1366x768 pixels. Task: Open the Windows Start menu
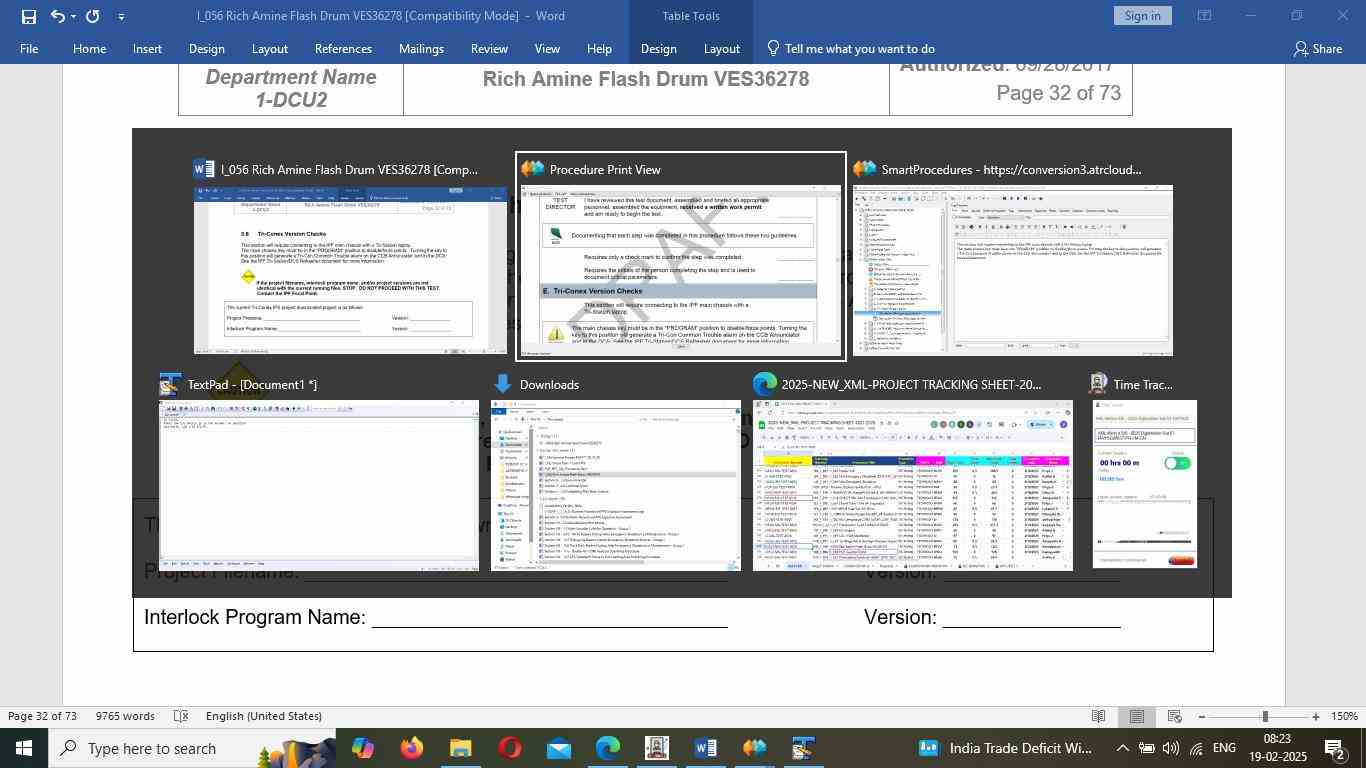(x=24, y=748)
